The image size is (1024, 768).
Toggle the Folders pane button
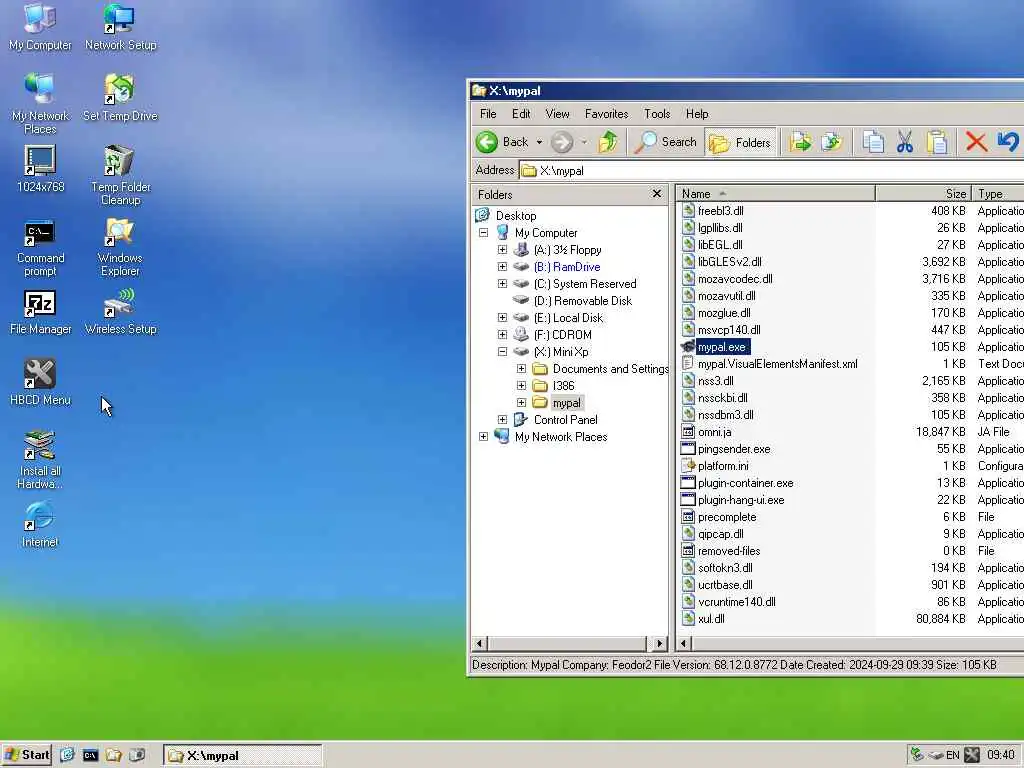(x=741, y=142)
